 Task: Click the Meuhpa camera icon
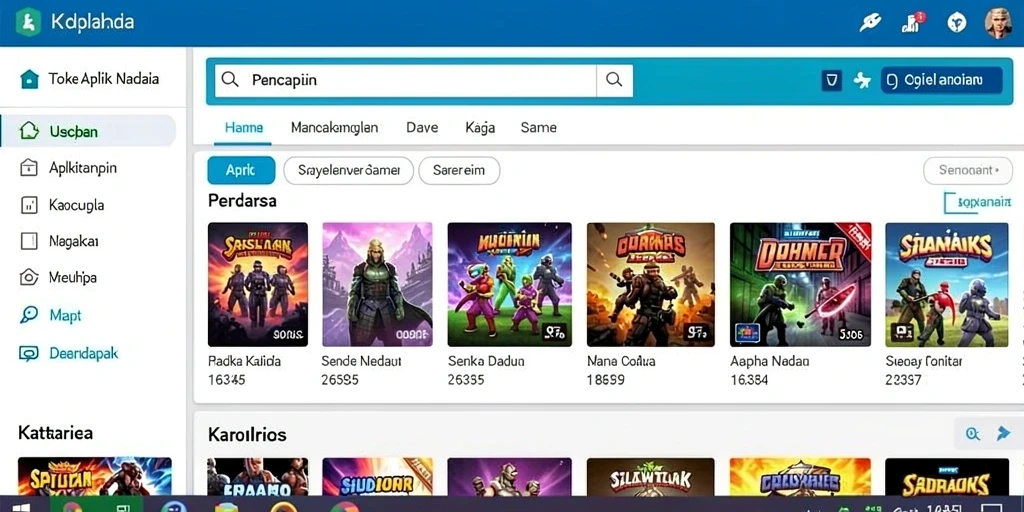coord(29,278)
